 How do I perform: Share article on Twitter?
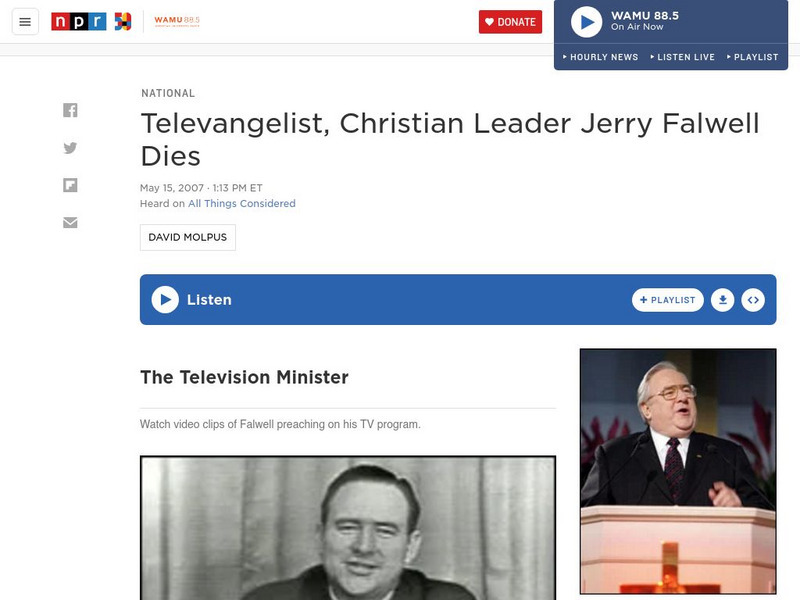70,148
